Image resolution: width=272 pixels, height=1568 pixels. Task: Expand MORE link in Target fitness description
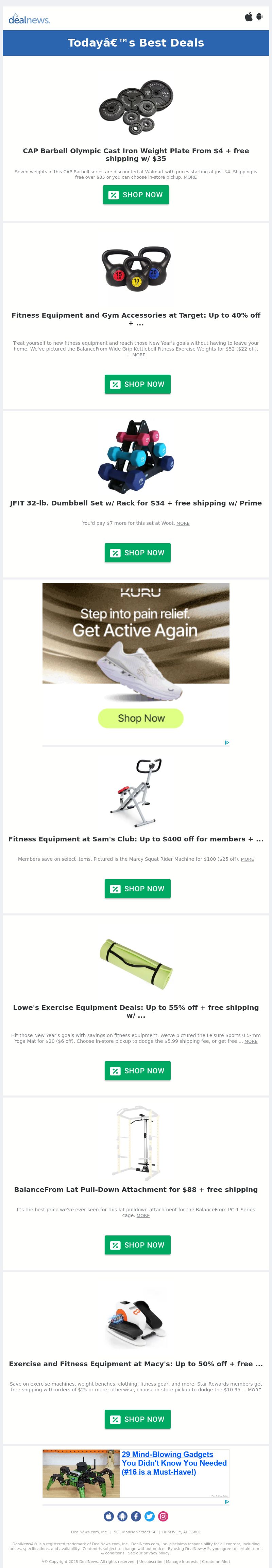[x=139, y=355]
